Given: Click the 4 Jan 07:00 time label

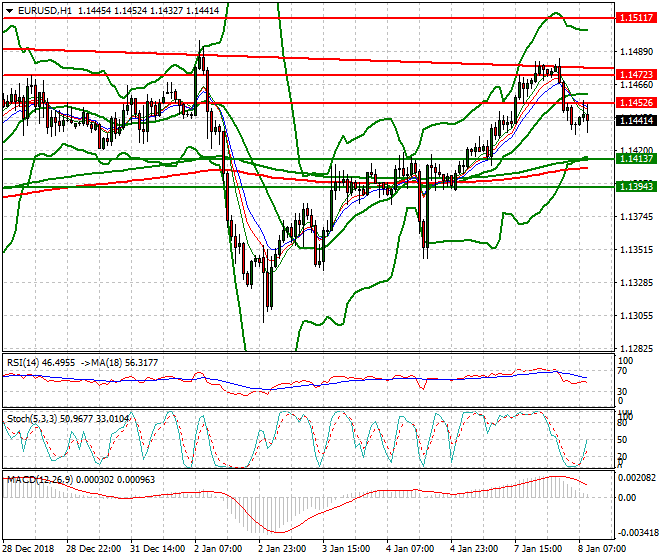Looking at the screenshot, I should (x=410, y=549).
